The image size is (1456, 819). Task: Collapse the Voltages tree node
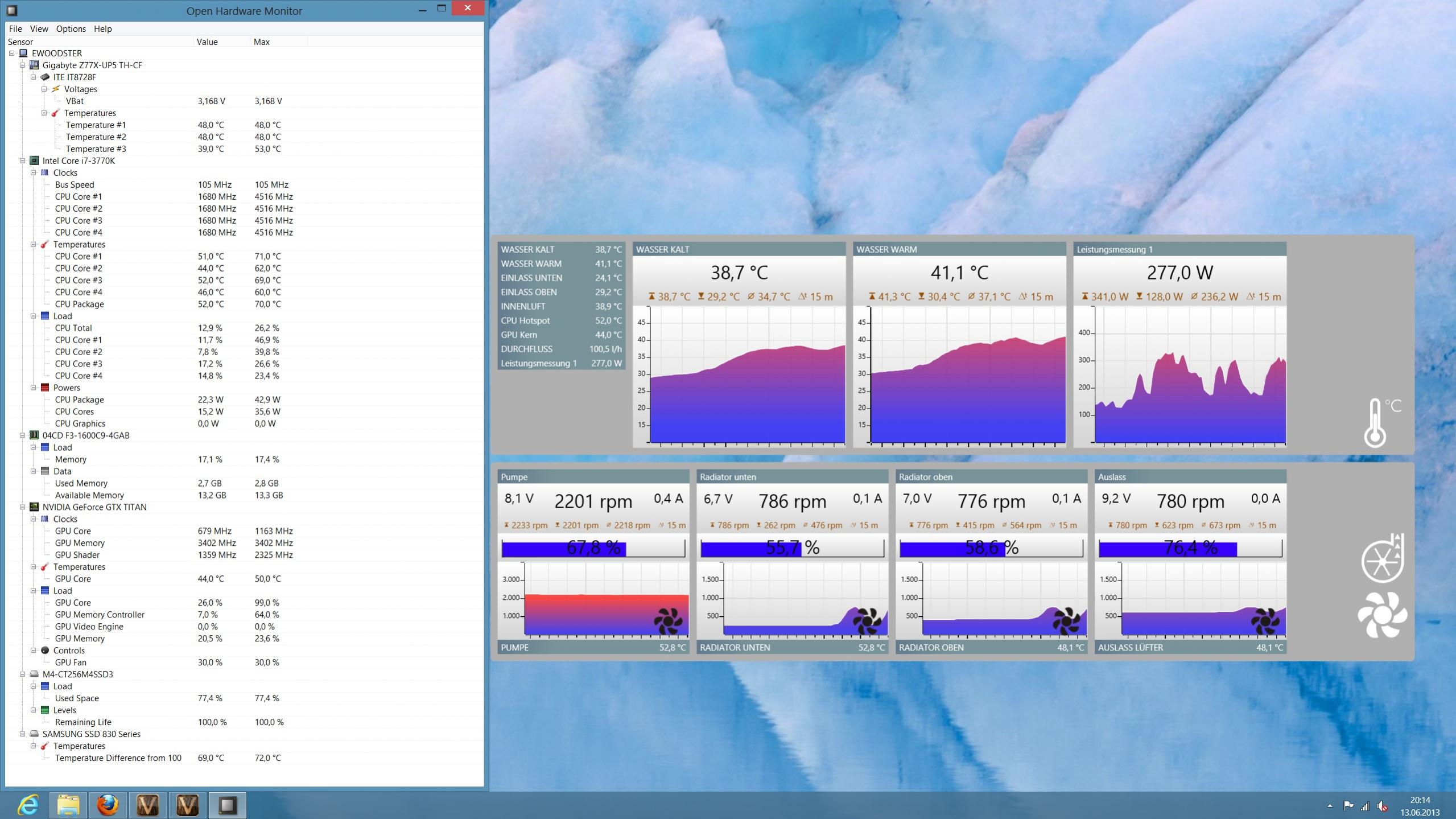(x=44, y=89)
